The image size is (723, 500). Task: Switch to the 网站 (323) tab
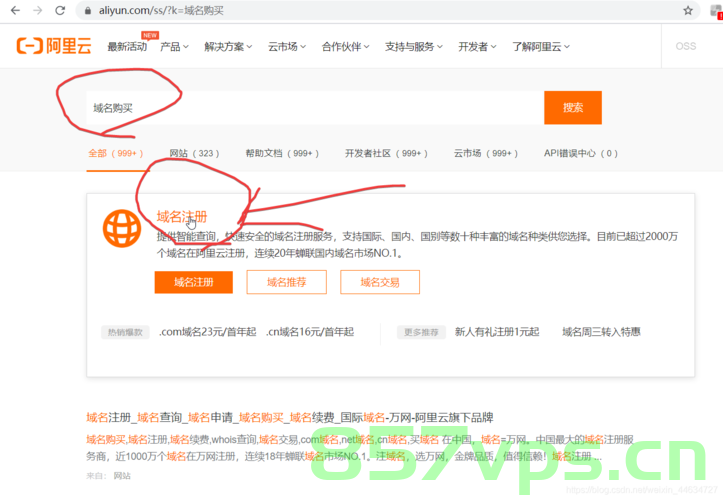point(194,154)
